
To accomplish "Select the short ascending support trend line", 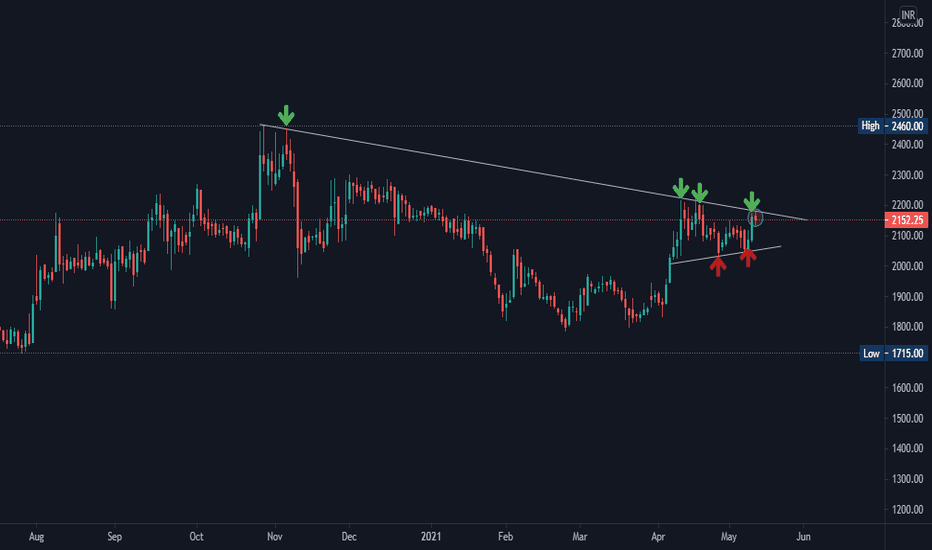I will (725, 254).
